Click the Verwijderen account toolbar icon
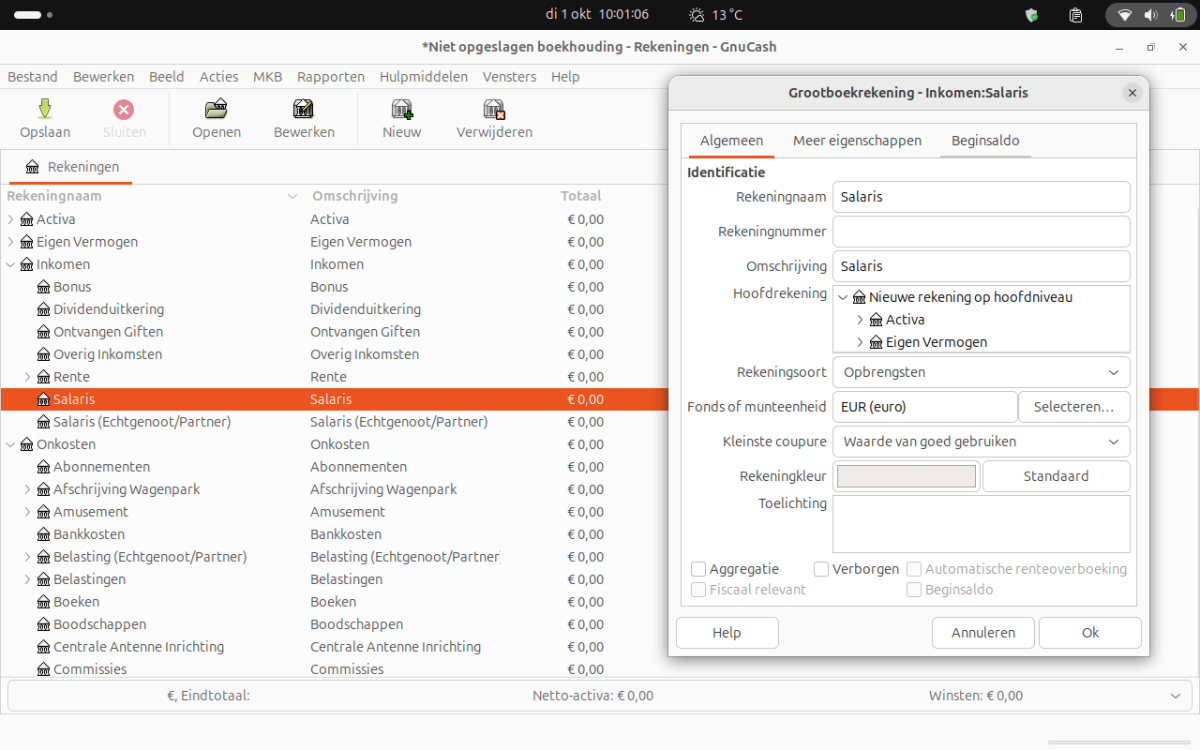The image size is (1200, 750). (494, 110)
